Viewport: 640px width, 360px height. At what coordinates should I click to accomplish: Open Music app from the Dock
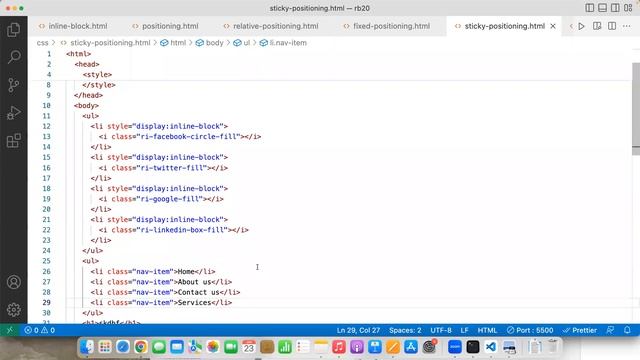pyautogui.click(x=339, y=347)
